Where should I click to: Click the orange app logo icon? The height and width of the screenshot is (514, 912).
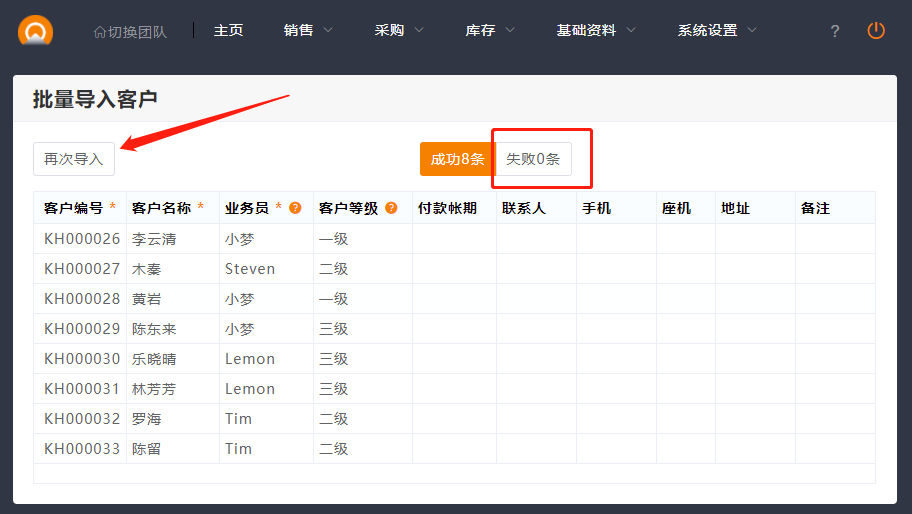36,31
